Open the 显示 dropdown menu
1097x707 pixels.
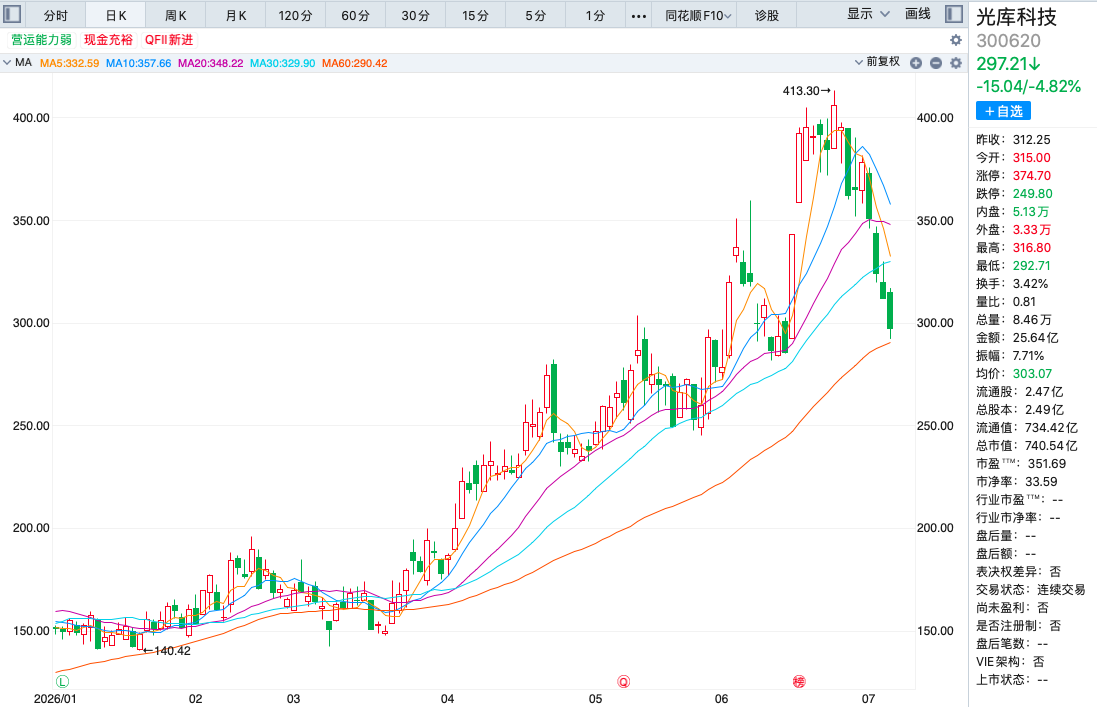pos(868,14)
